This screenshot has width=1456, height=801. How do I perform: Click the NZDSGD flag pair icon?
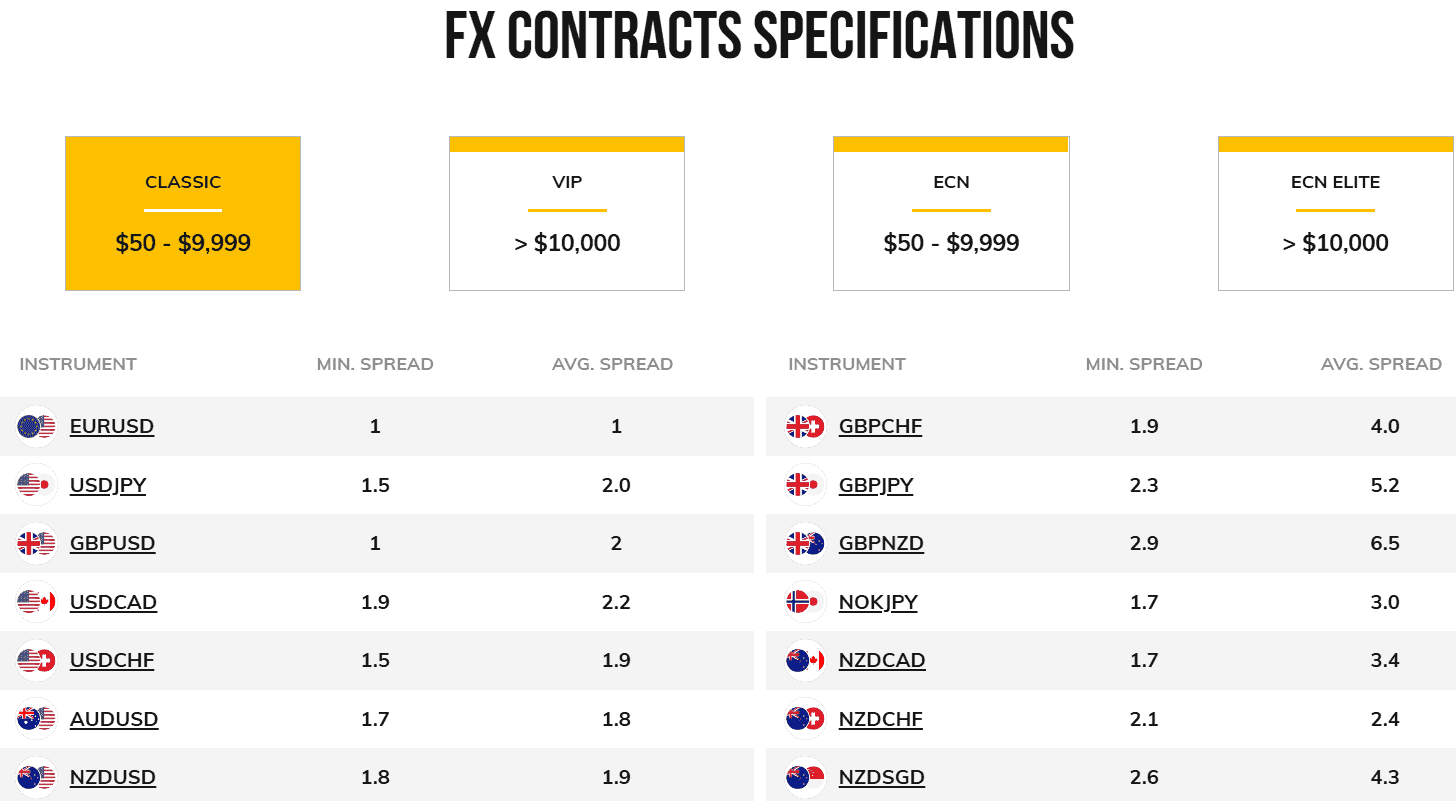(805, 778)
